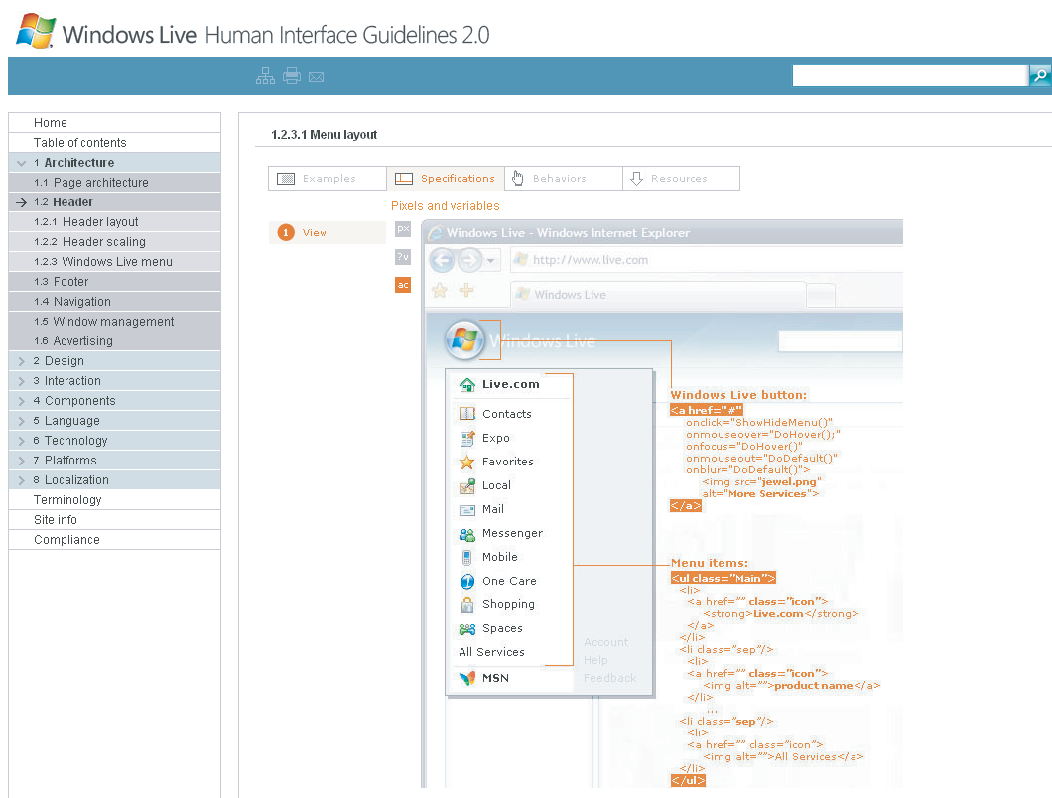This screenshot has height=798, width=1052.
Task: Switch to the Resources tab
Action: (681, 179)
